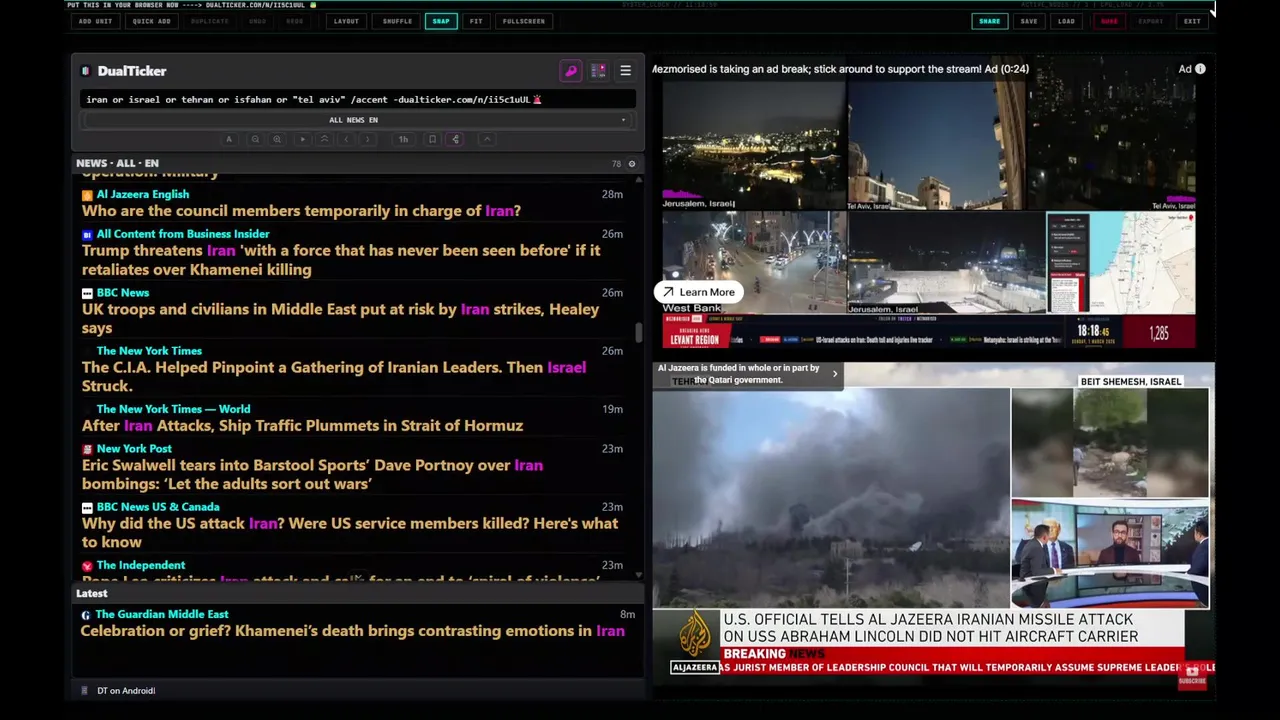The image size is (1280, 720).
Task: Click the New York Post source icon
Action: tap(87, 449)
